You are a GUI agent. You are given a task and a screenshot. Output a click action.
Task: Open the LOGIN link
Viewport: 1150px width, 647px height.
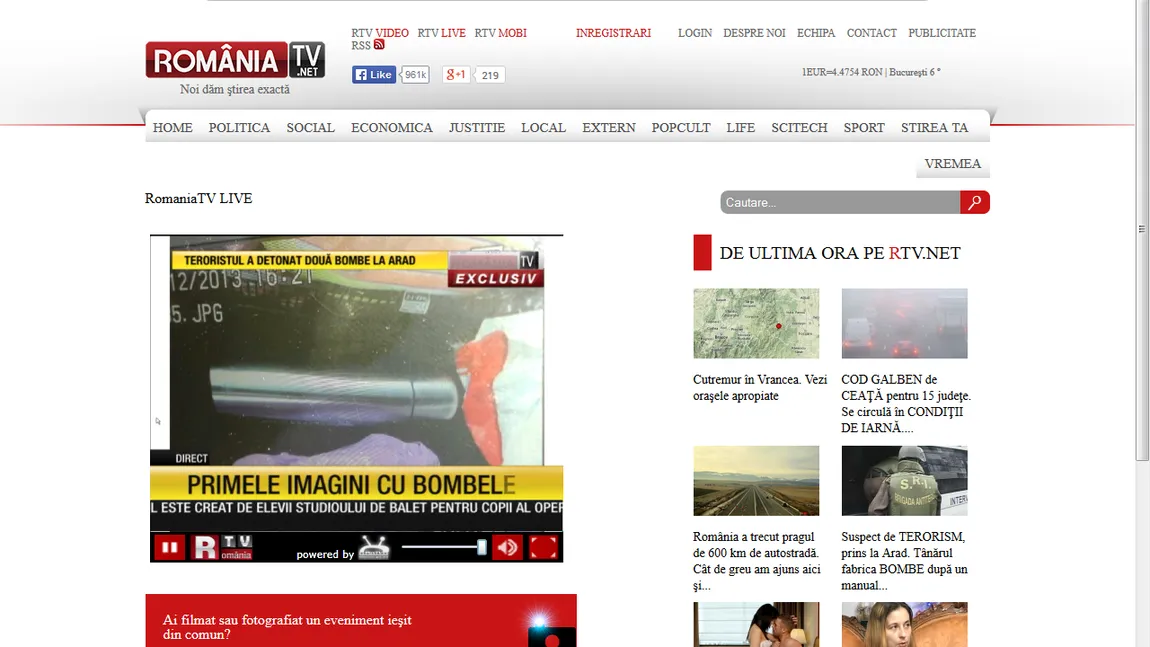point(695,33)
